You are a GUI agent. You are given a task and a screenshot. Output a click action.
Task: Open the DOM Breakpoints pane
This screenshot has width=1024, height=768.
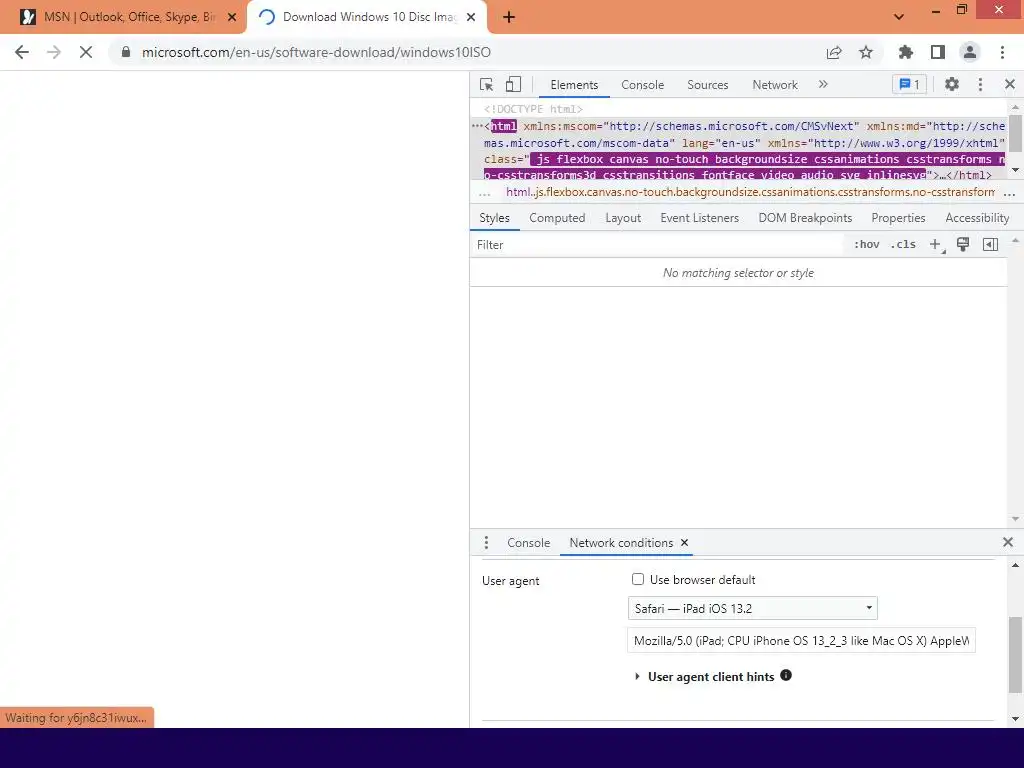[805, 218]
